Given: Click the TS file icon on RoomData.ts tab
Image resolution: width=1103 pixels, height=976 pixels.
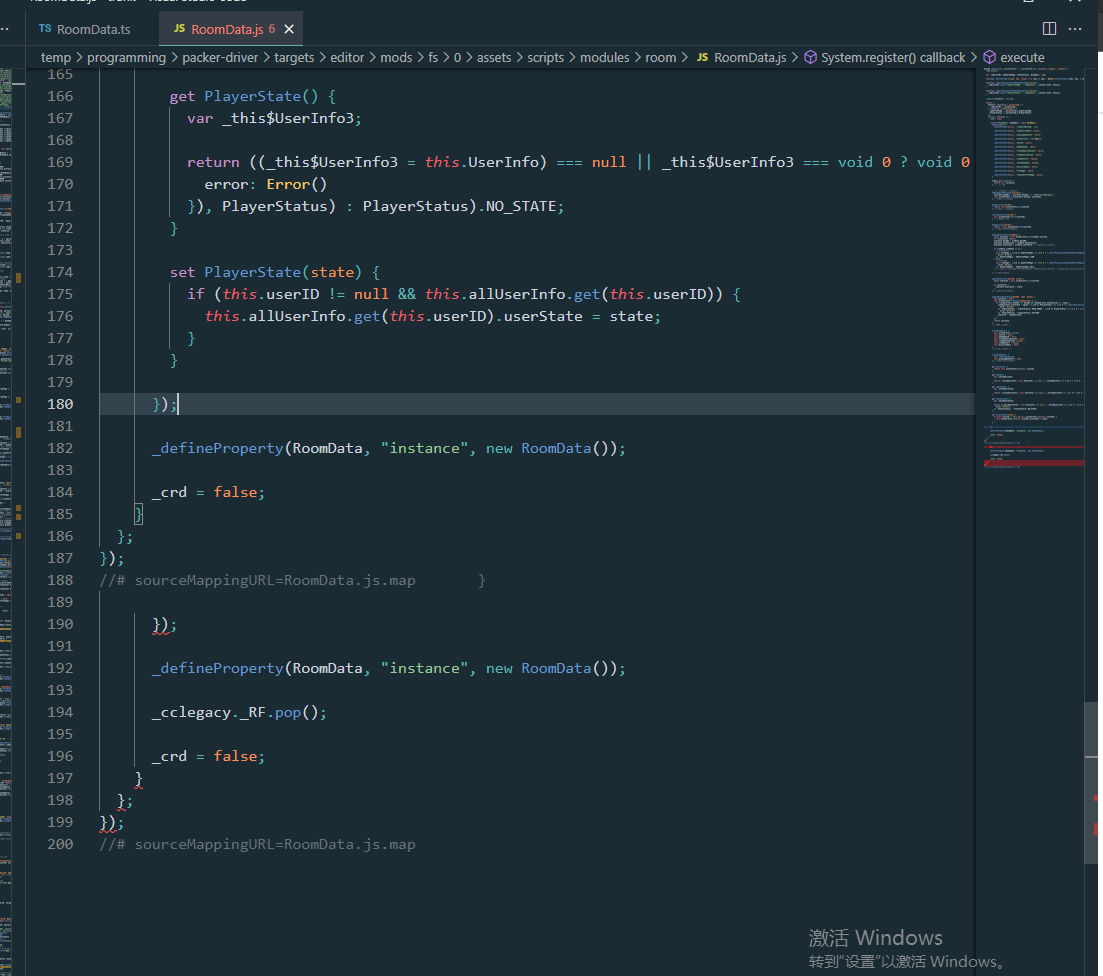Looking at the screenshot, I should point(45,28).
